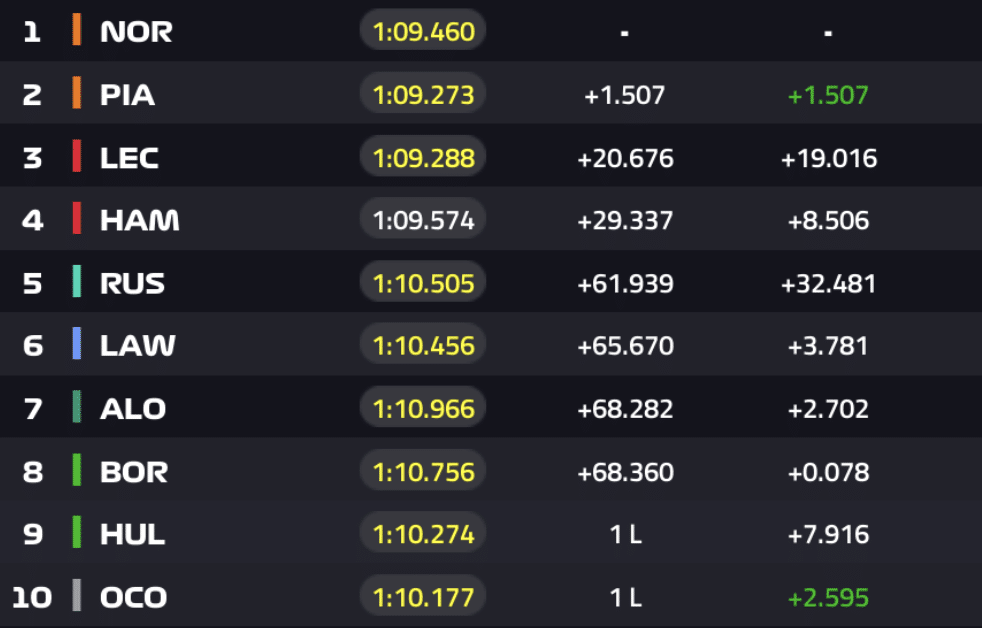The width and height of the screenshot is (982, 628).
Task: Select driver HUL in position 9
Action: [x=132, y=534]
